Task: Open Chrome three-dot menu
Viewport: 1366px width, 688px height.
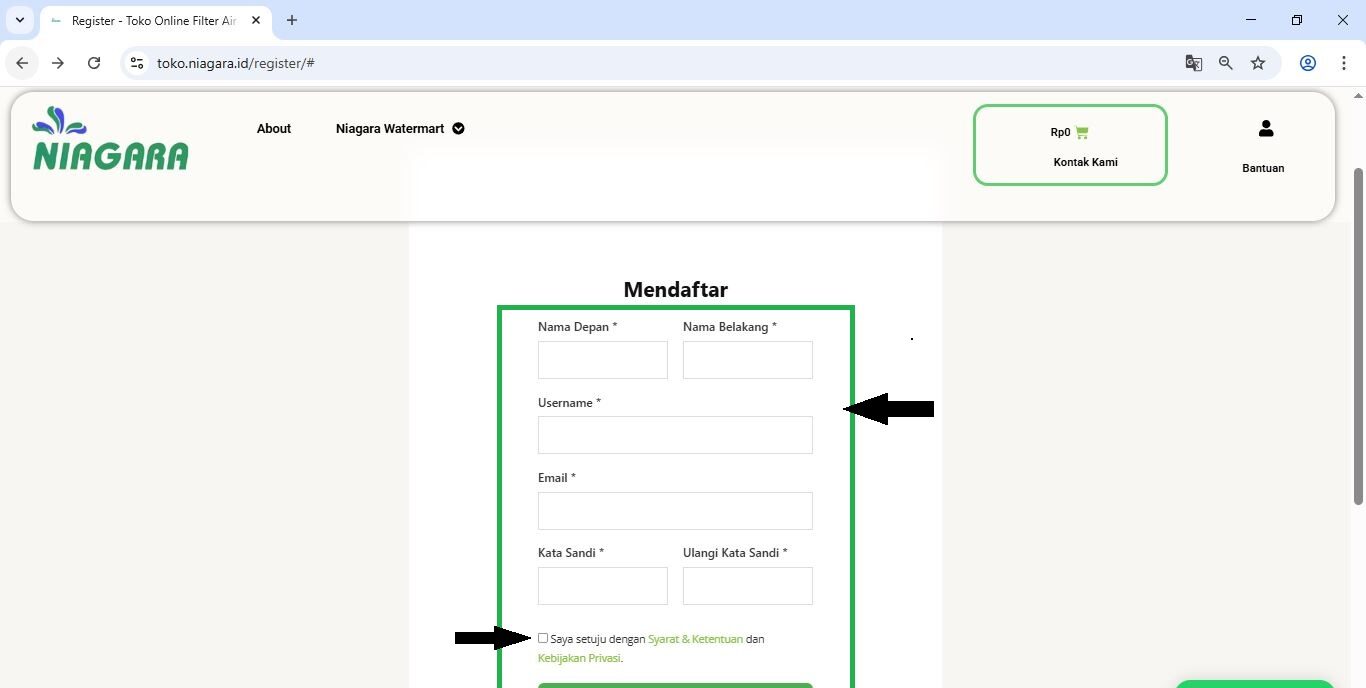Action: 1343,63
